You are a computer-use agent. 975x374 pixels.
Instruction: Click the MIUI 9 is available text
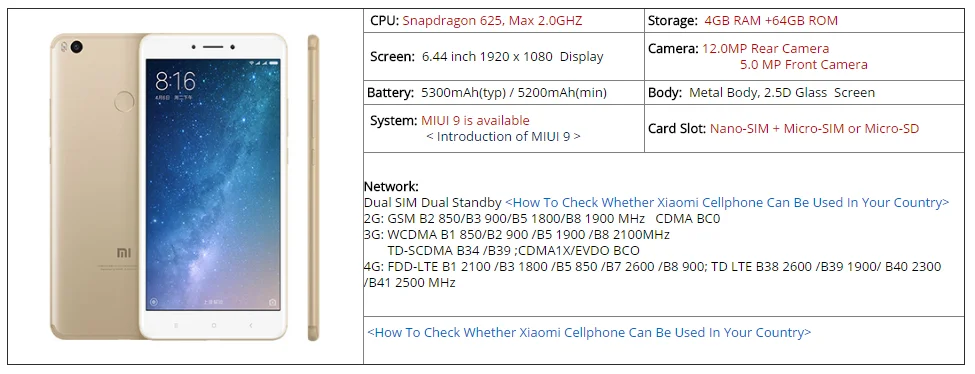475,121
